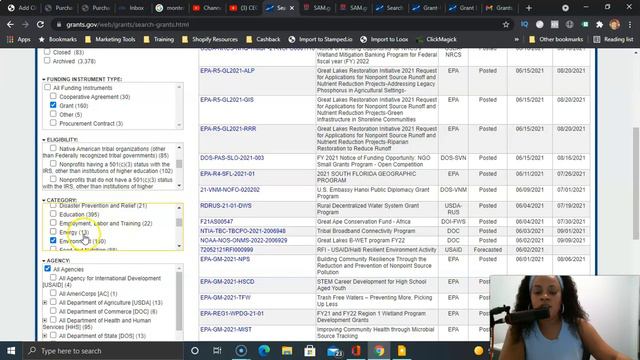
Task: Open the EPA-GM-2021-NPS opportunity link
Action: pyautogui.click(x=225, y=259)
